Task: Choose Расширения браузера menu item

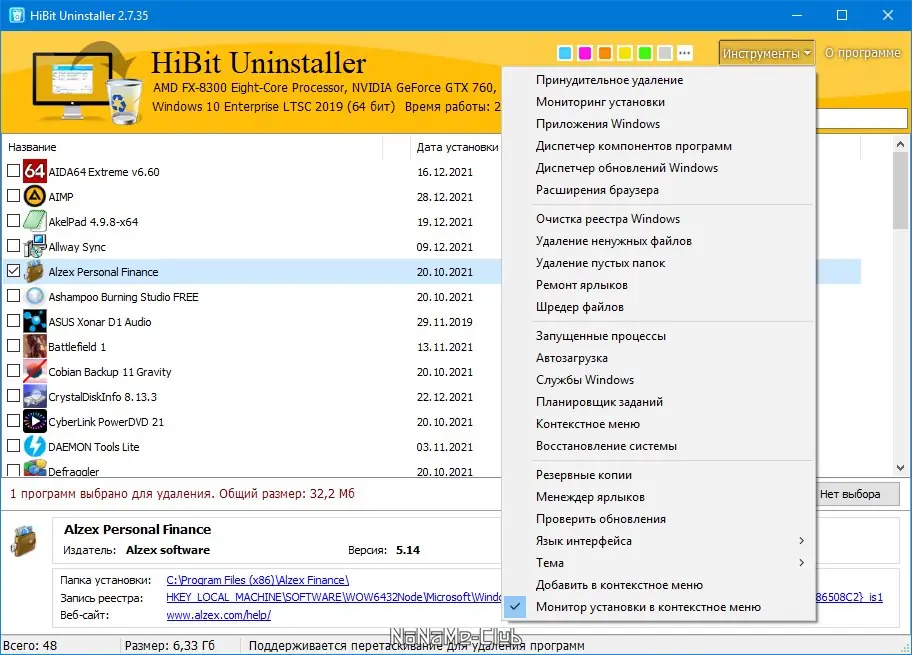Action: point(659,190)
